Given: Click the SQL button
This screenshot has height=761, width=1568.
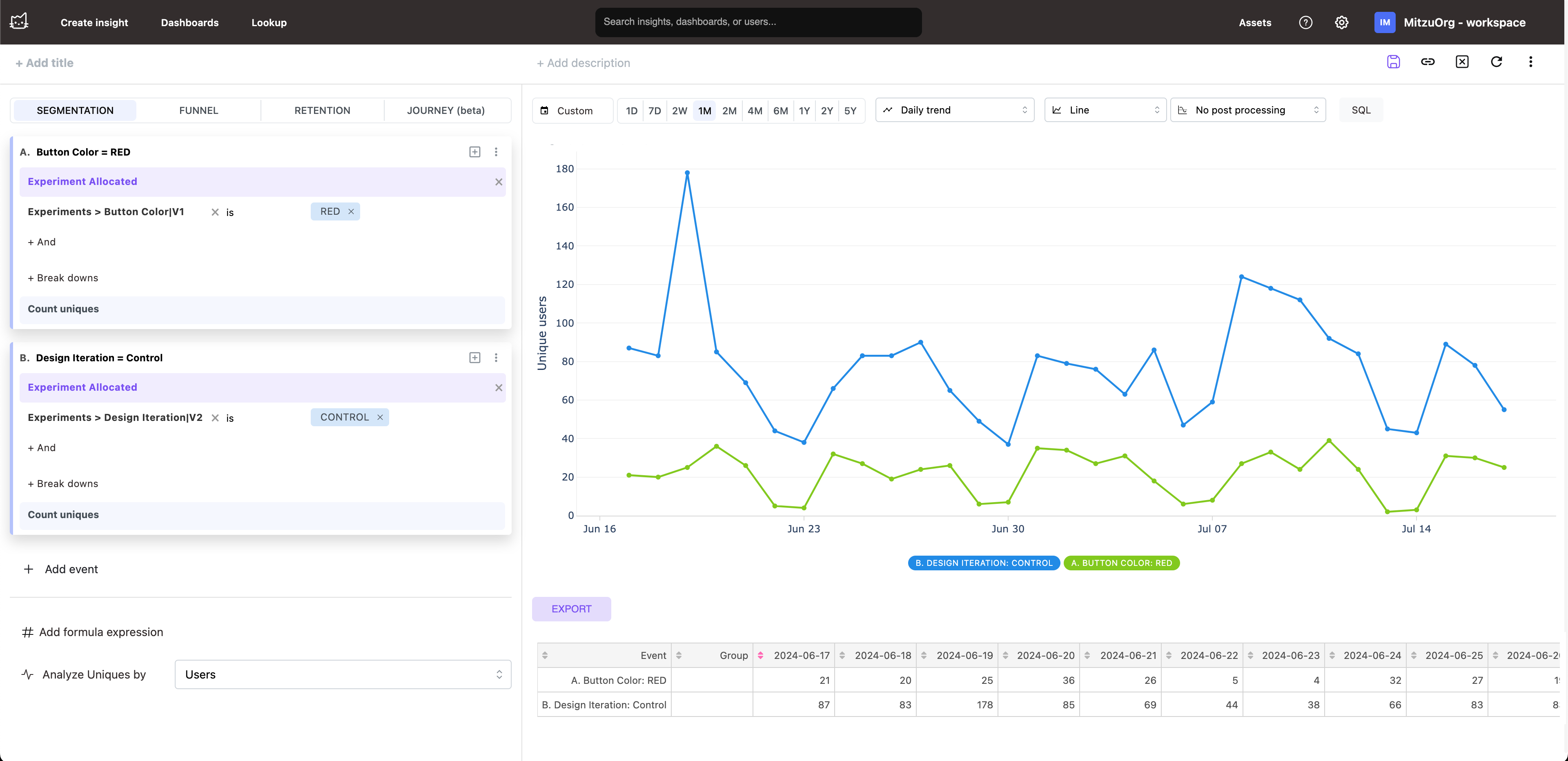Looking at the screenshot, I should click(x=1361, y=110).
